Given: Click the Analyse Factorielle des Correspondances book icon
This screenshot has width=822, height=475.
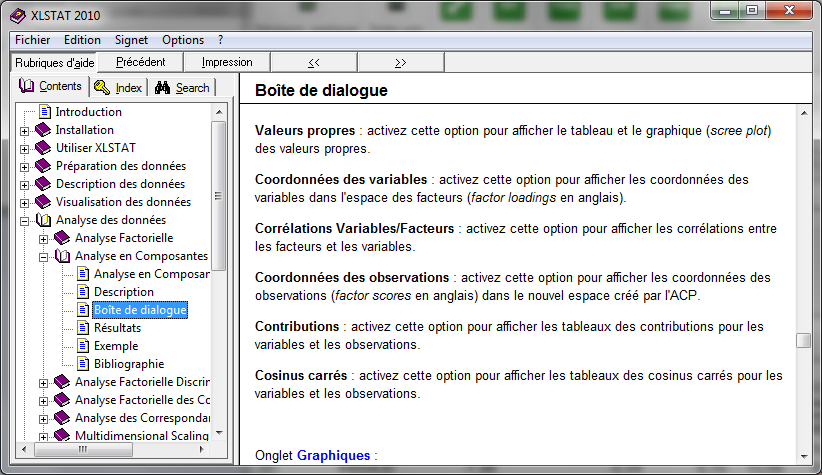Looking at the screenshot, I should (62, 400).
